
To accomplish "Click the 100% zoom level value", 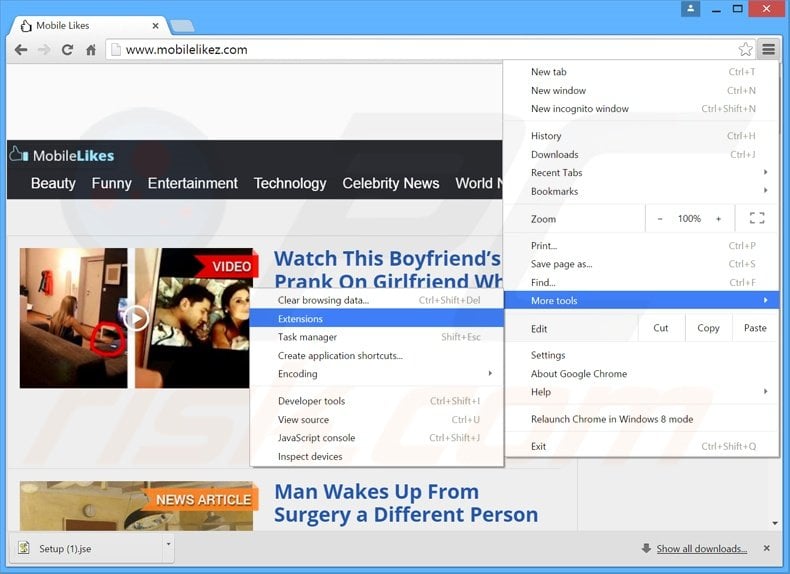I will (689, 219).
